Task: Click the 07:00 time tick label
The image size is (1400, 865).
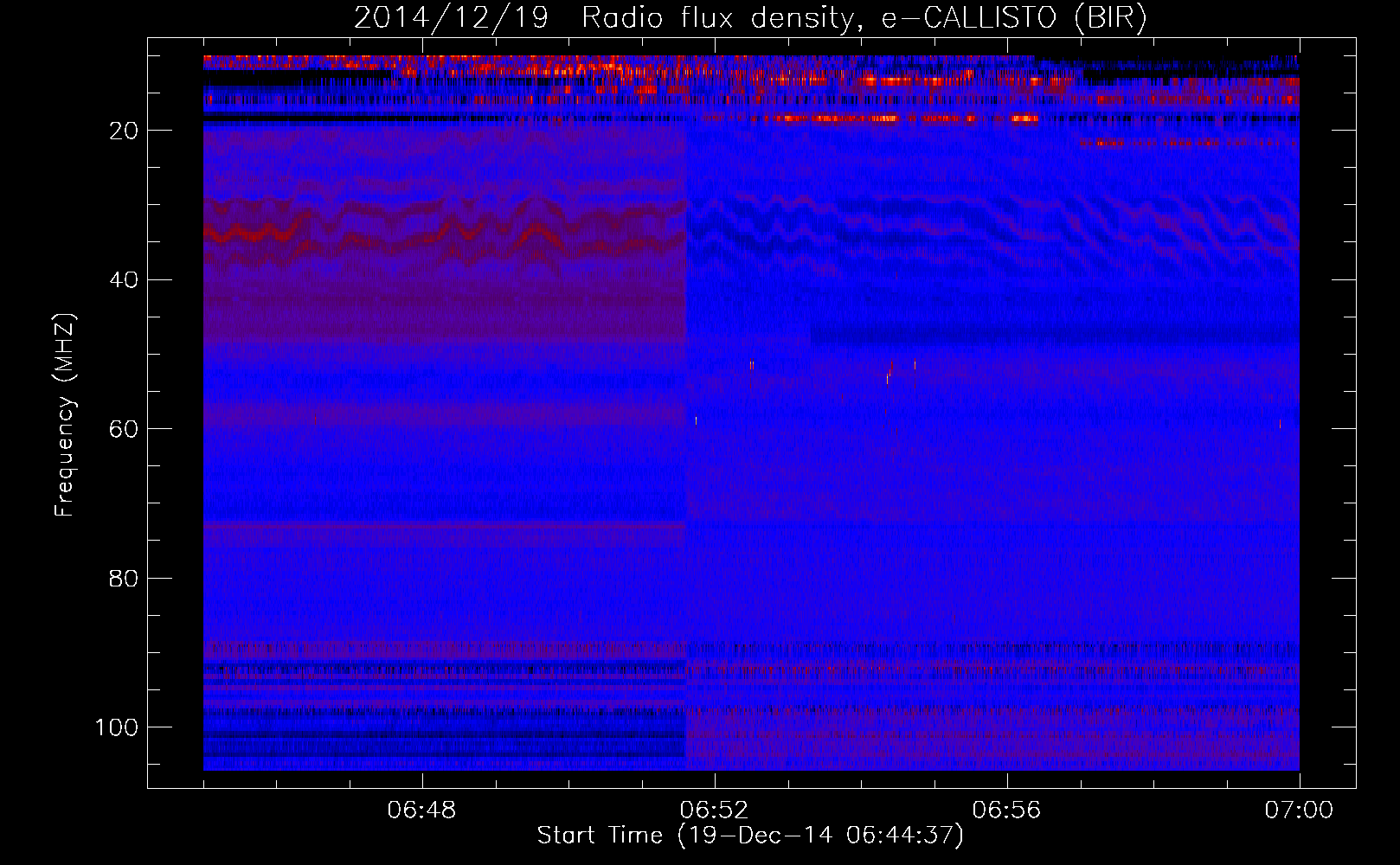Action: click(x=1299, y=811)
